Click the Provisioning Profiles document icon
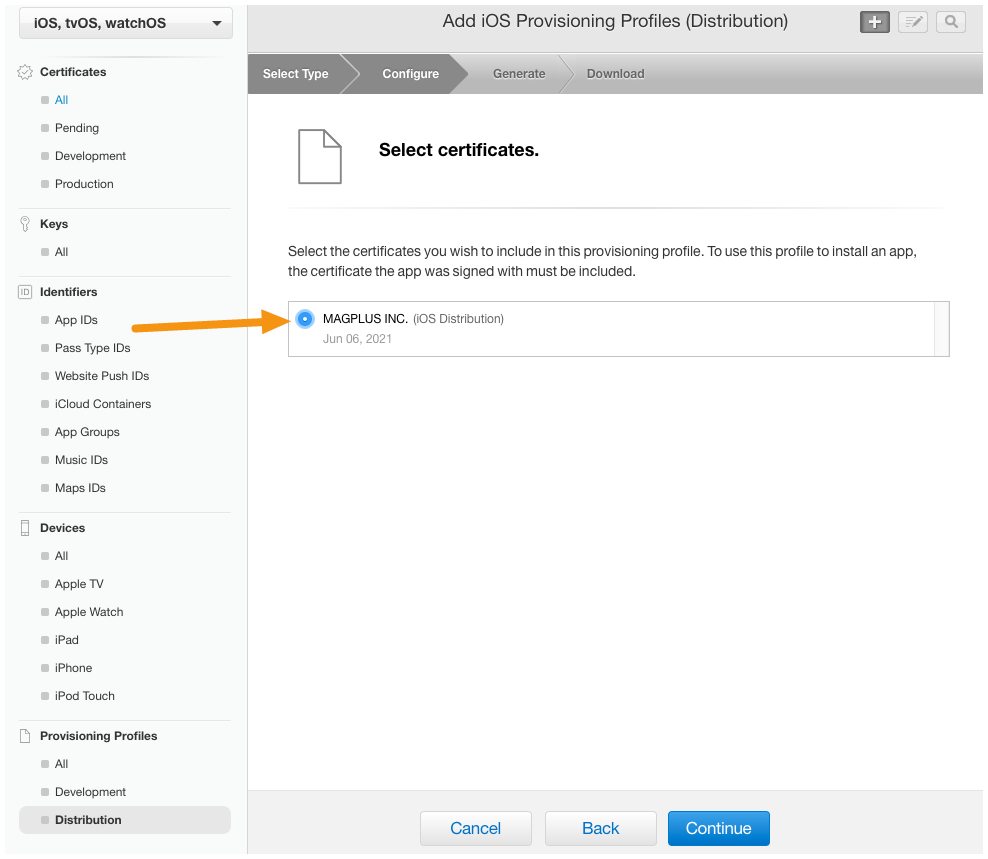This screenshot has height=859, width=988. (25, 735)
